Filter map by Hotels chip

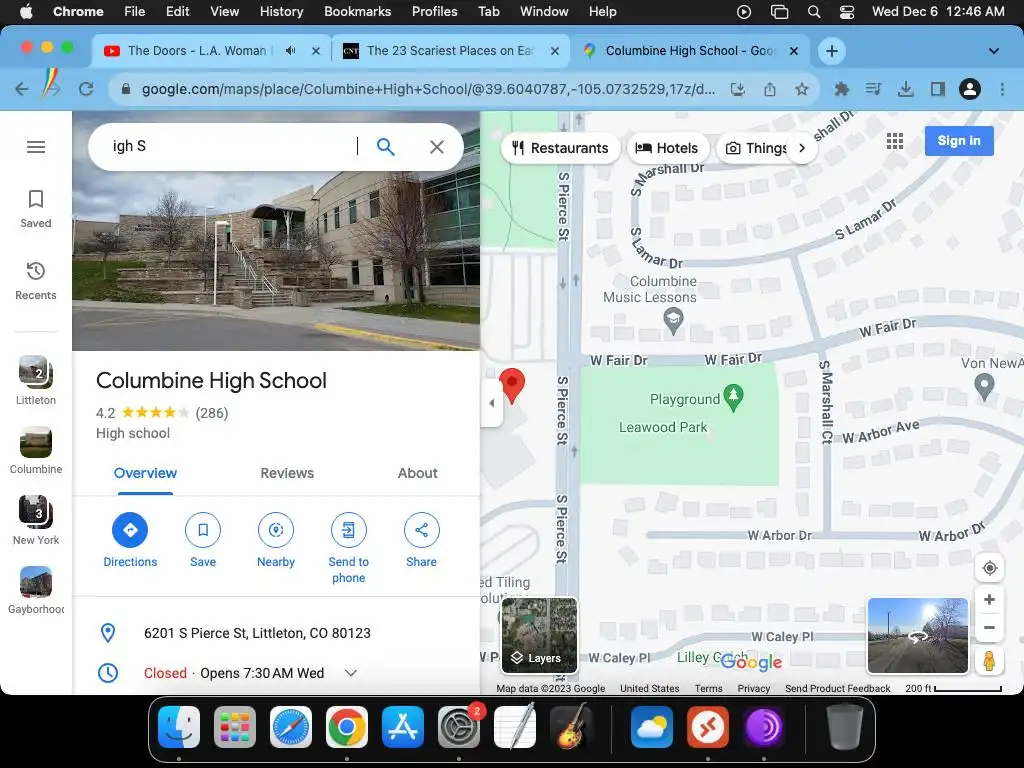[x=666, y=148]
